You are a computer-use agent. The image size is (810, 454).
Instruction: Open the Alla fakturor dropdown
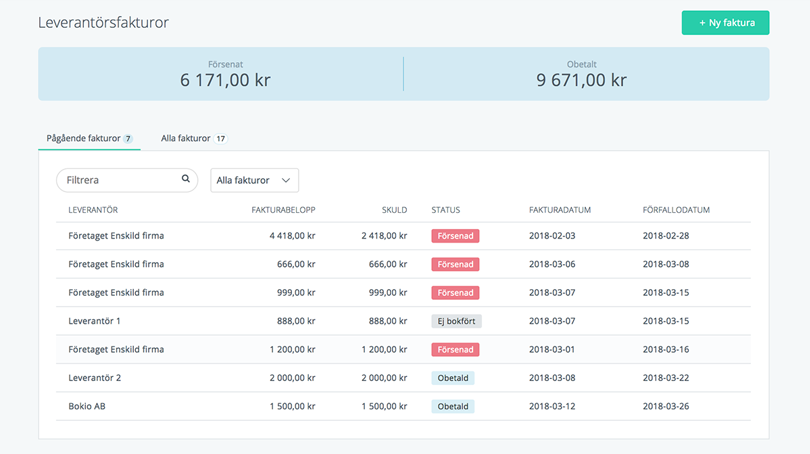click(254, 180)
